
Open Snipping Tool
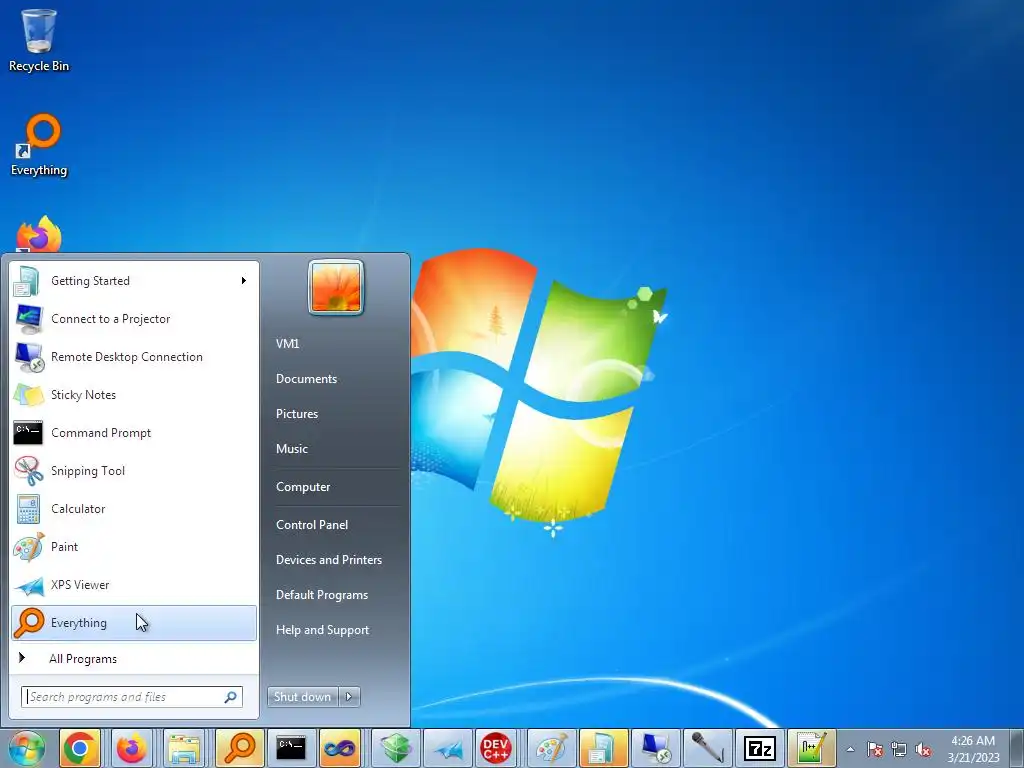tap(134, 471)
